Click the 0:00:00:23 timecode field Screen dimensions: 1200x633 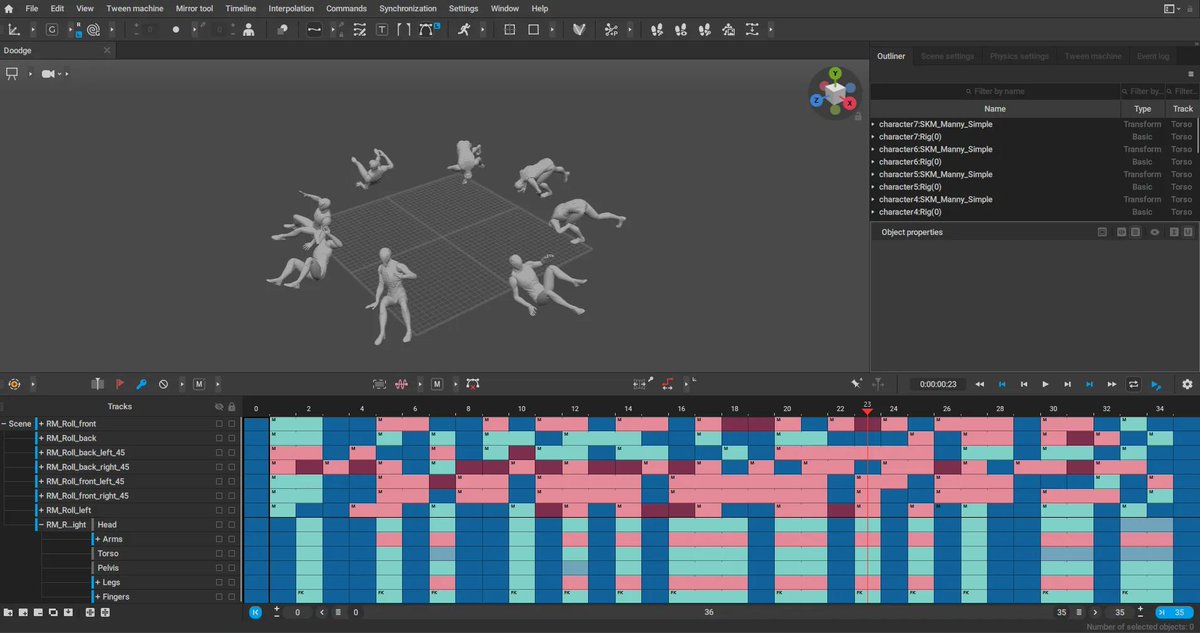pyautogui.click(x=938, y=384)
